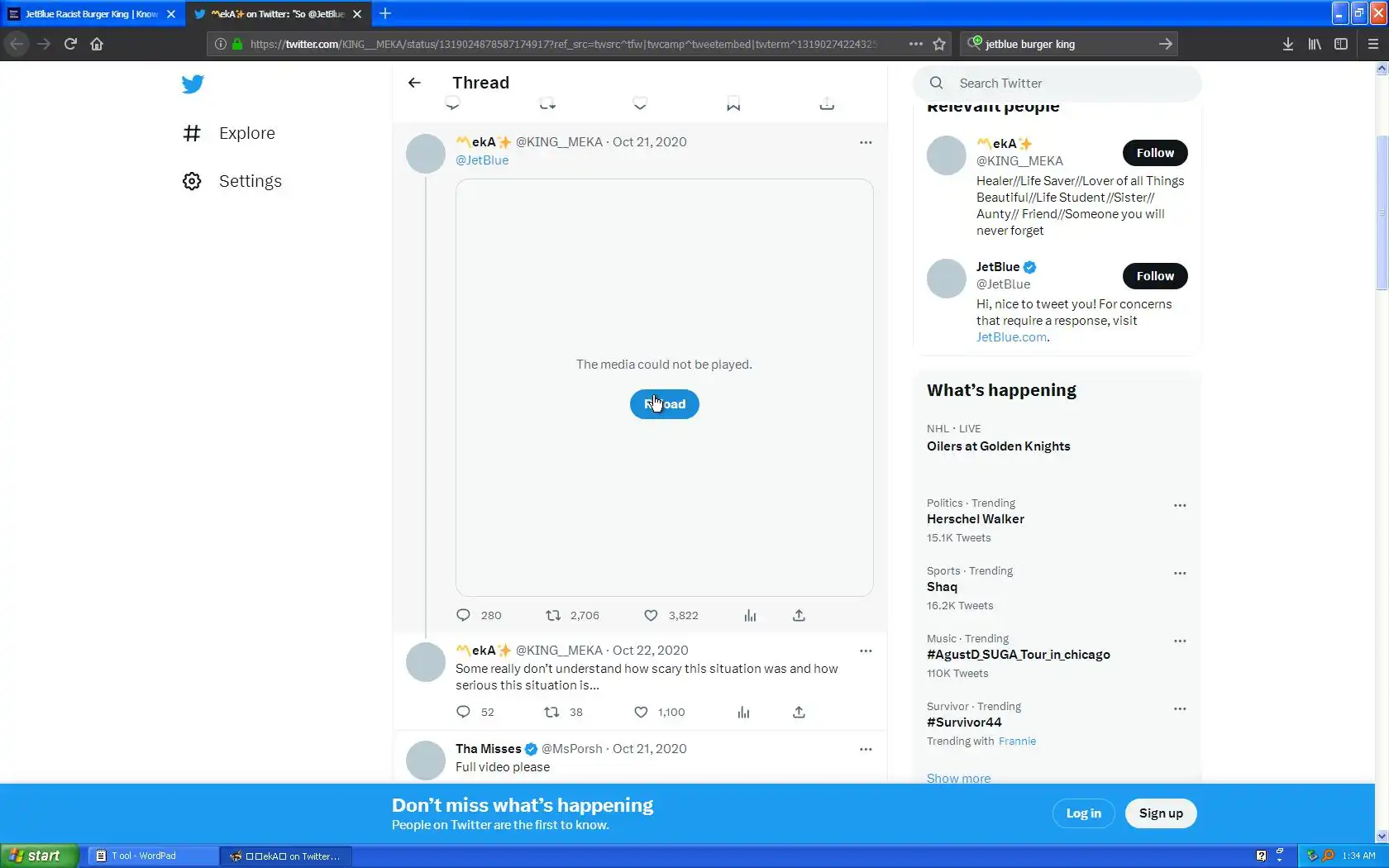Share the tweet with 3,822 likes

(x=799, y=615)
